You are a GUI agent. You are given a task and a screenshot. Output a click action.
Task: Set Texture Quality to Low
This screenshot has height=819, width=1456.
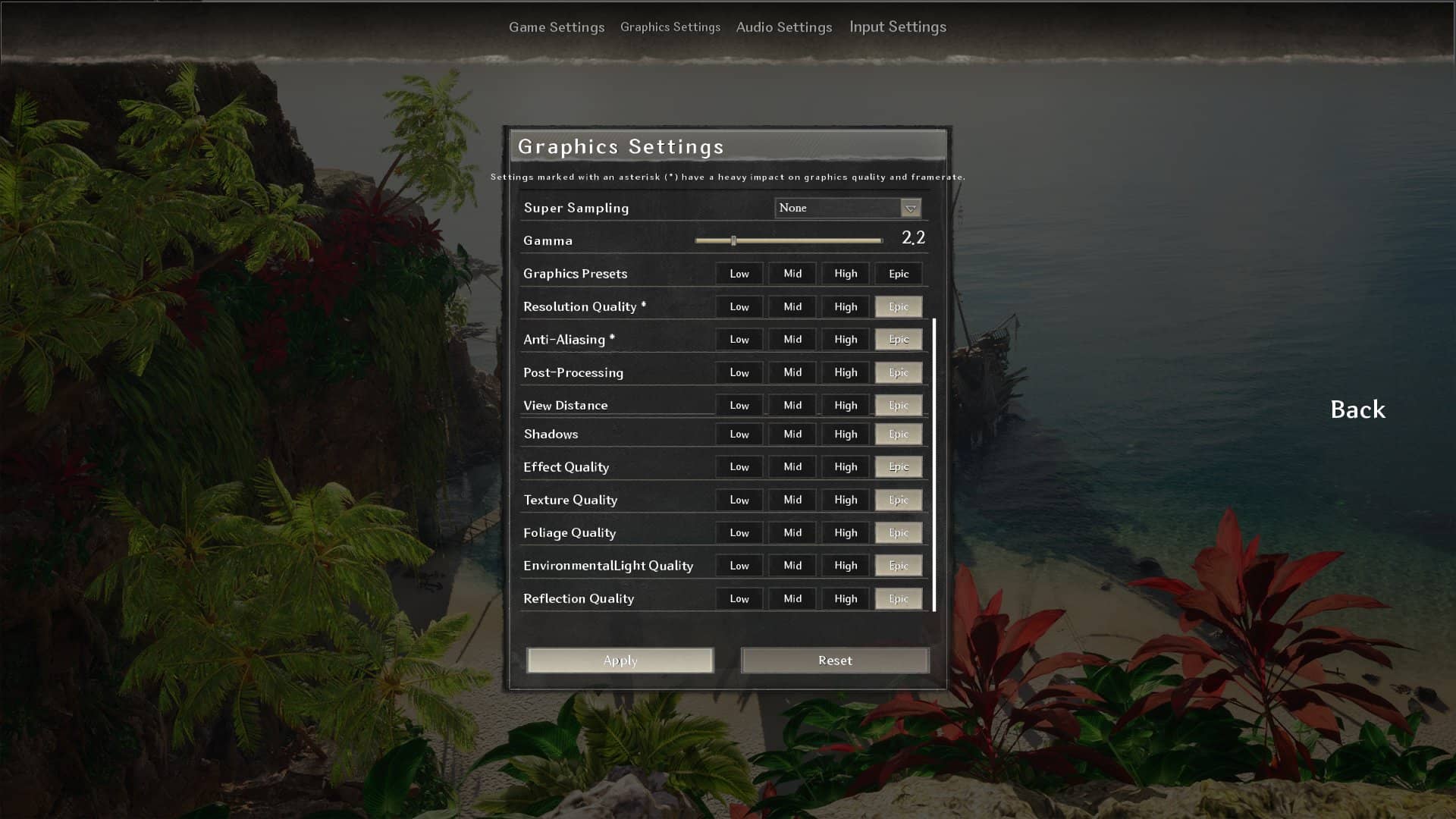click(x=739, y=500)
